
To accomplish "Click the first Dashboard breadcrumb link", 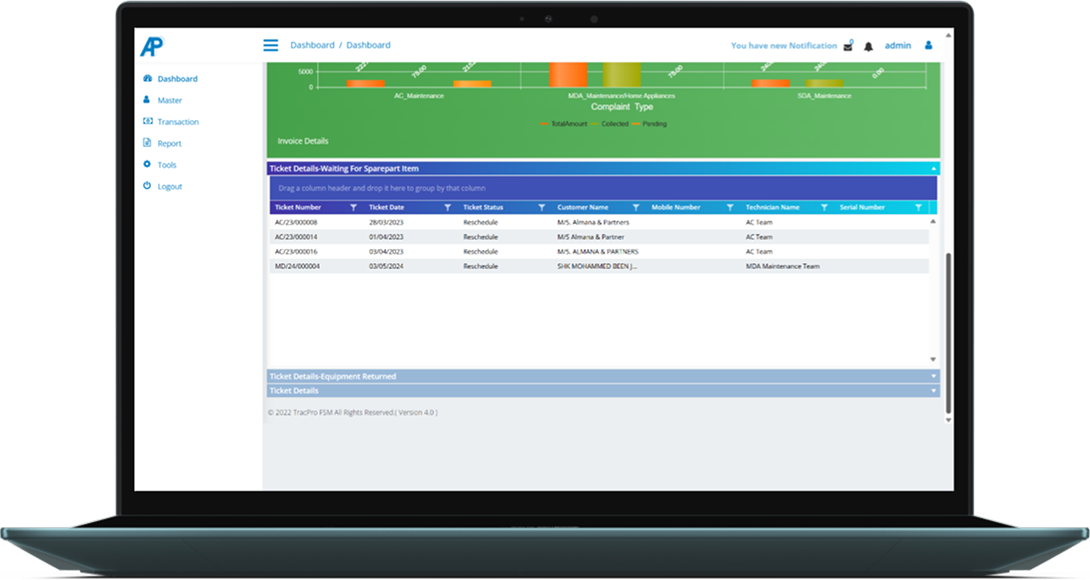I will pyautogui.click(x=312, y=45).
